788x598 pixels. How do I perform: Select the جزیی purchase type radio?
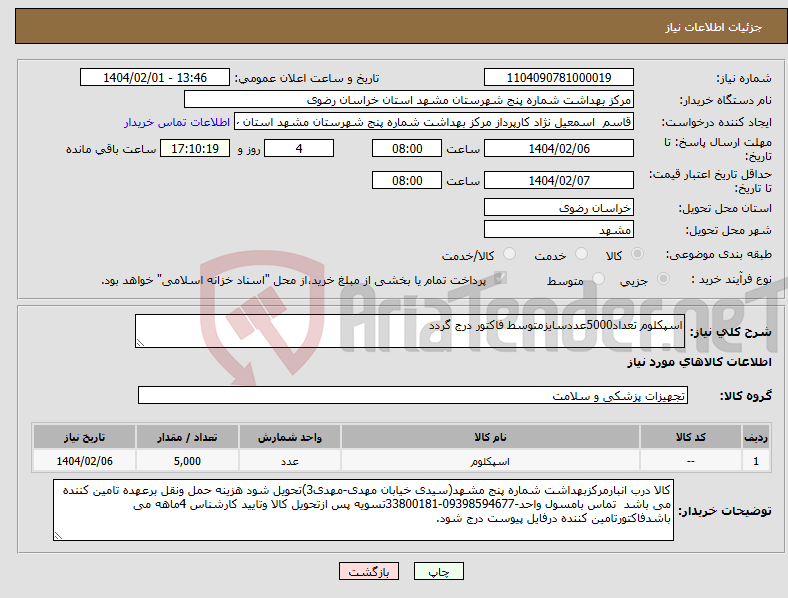(663, 278)
